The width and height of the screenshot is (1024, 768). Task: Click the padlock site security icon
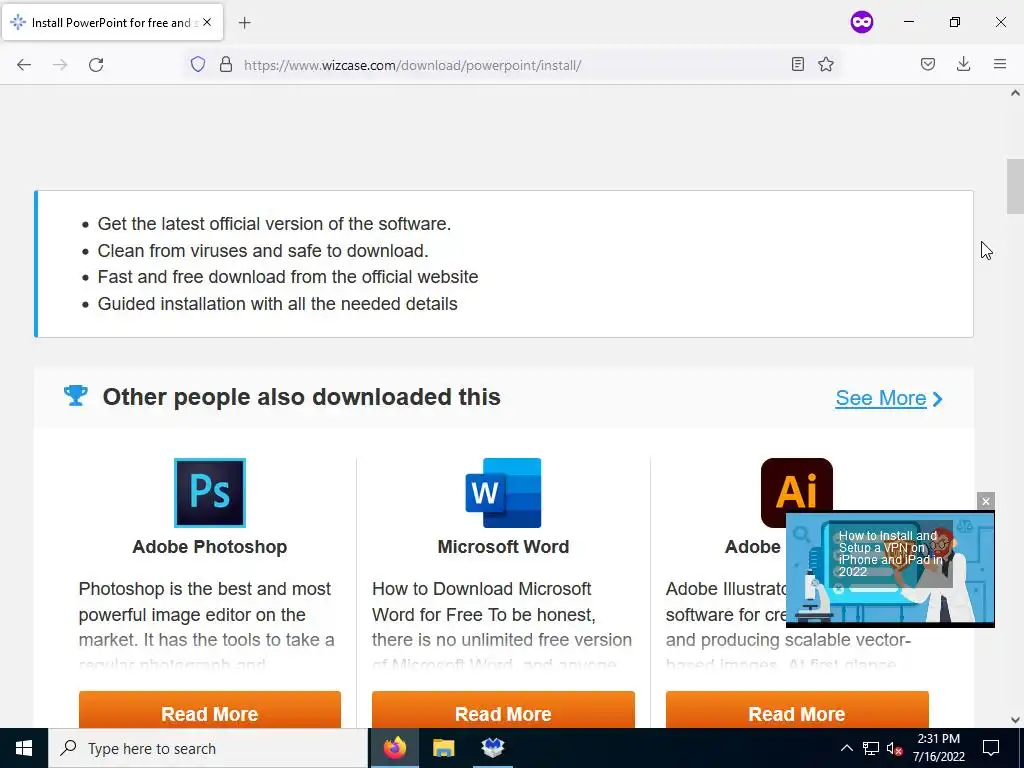click(x=226, y=64)
